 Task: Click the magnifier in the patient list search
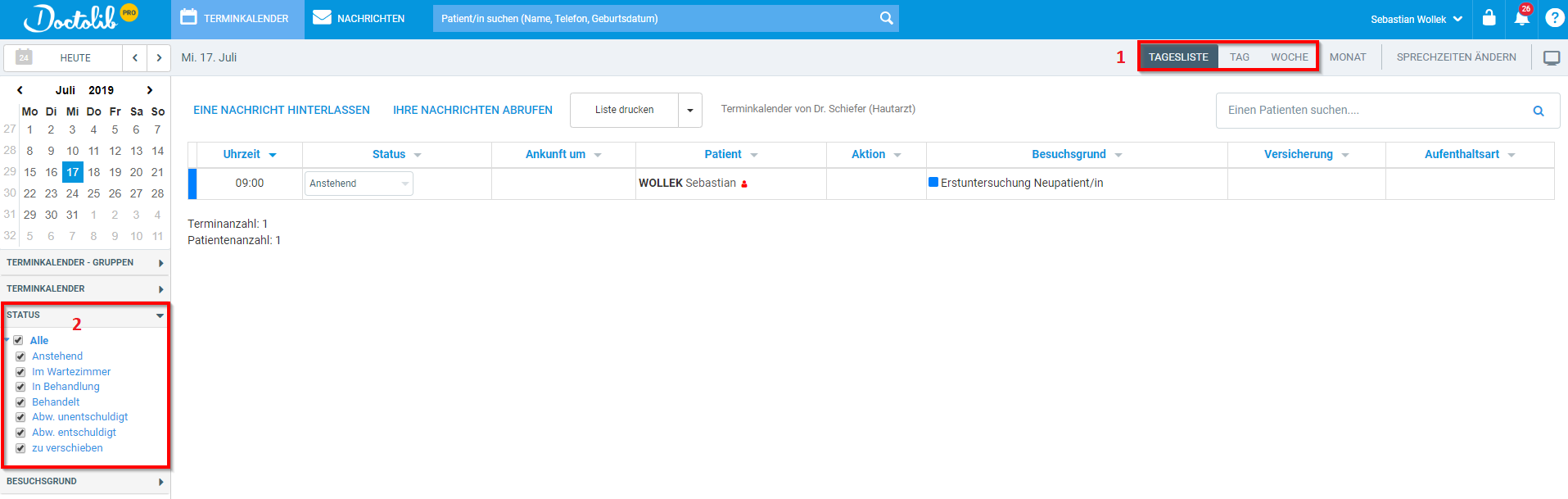point(1539,111)
